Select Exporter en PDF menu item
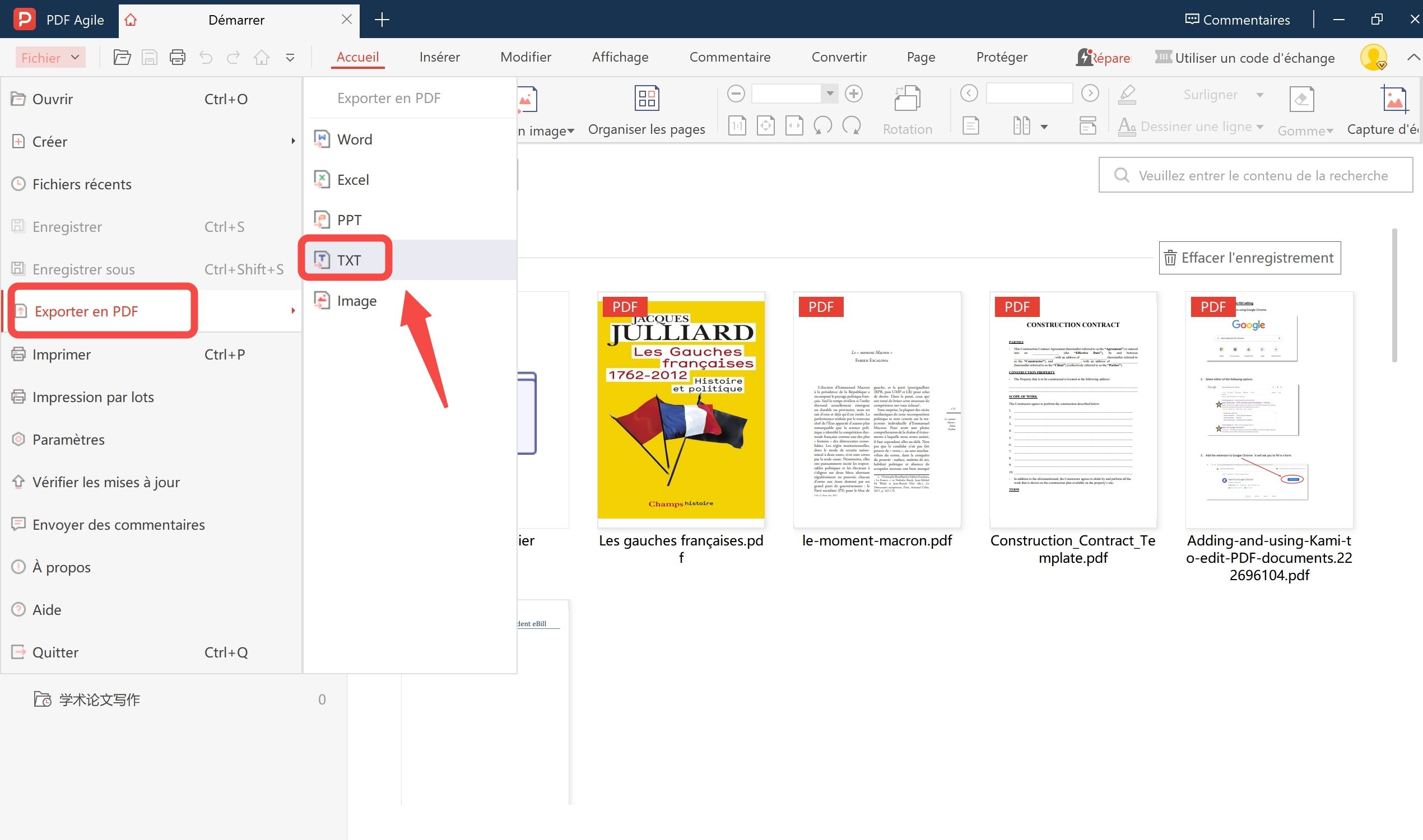The image size is (1423, 840). [x=151, y=311]
